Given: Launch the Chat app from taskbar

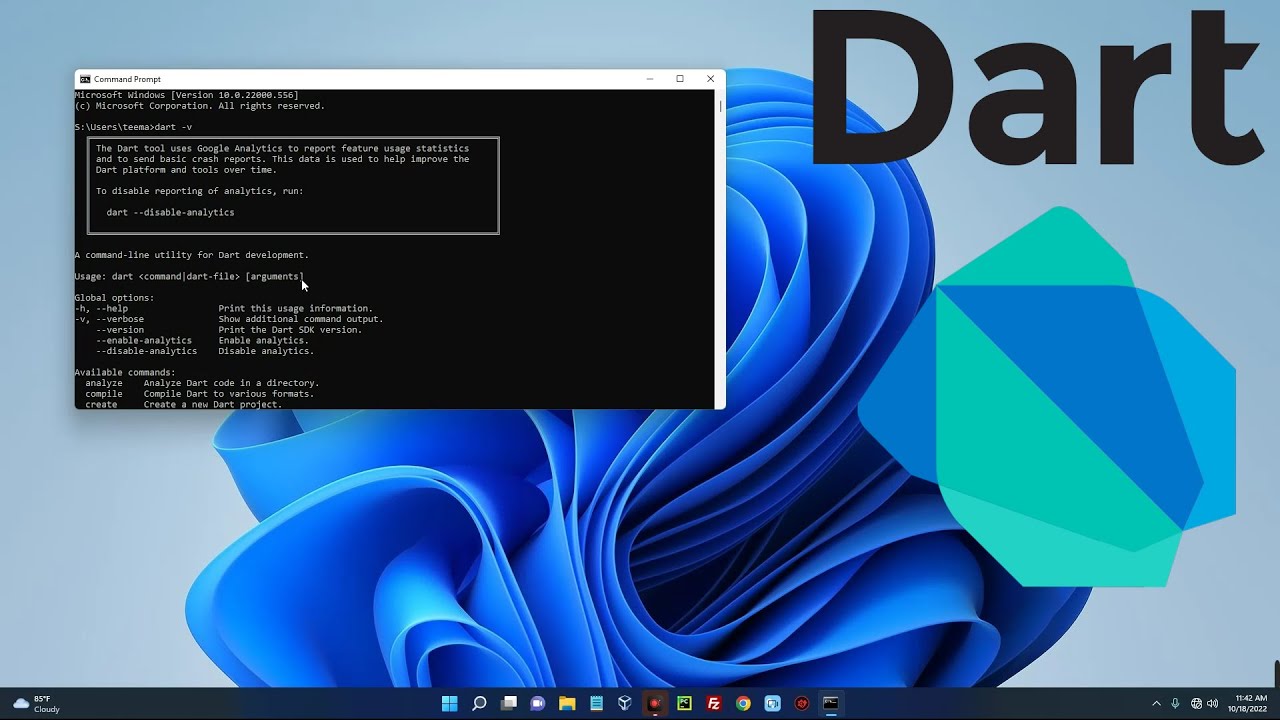Looking at the screenshot, I should pyautogui.click(x=538, y=703).
